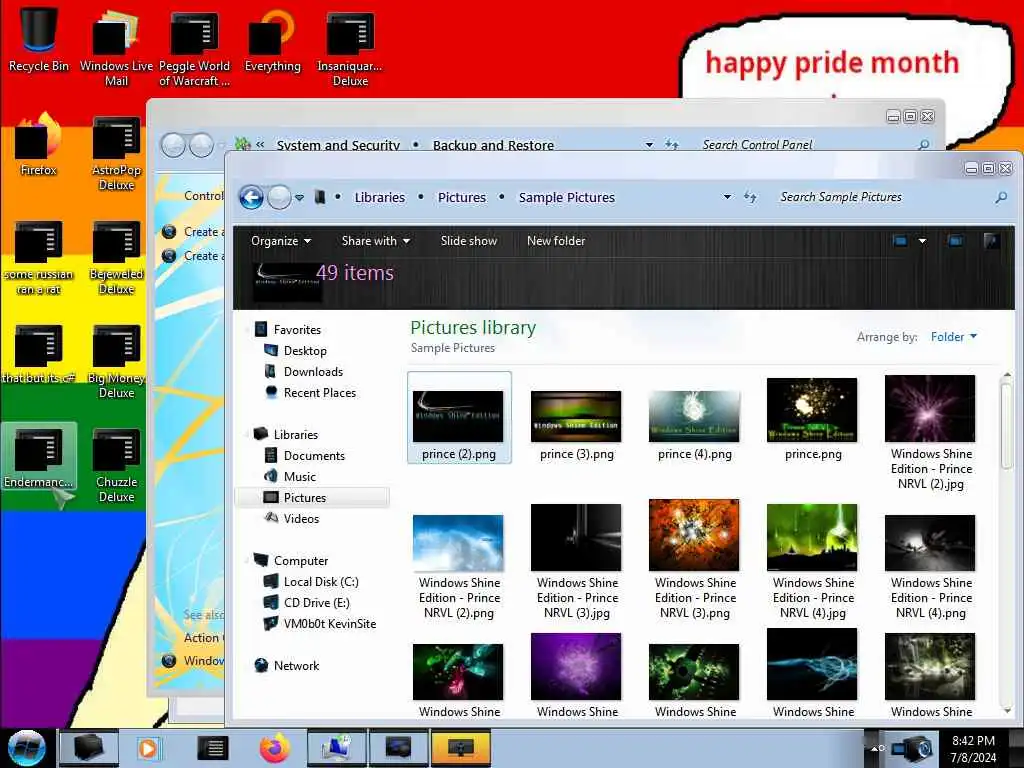Select Desktop under Favorites
Screen dimensions: 1024x768
pos(305,351)
